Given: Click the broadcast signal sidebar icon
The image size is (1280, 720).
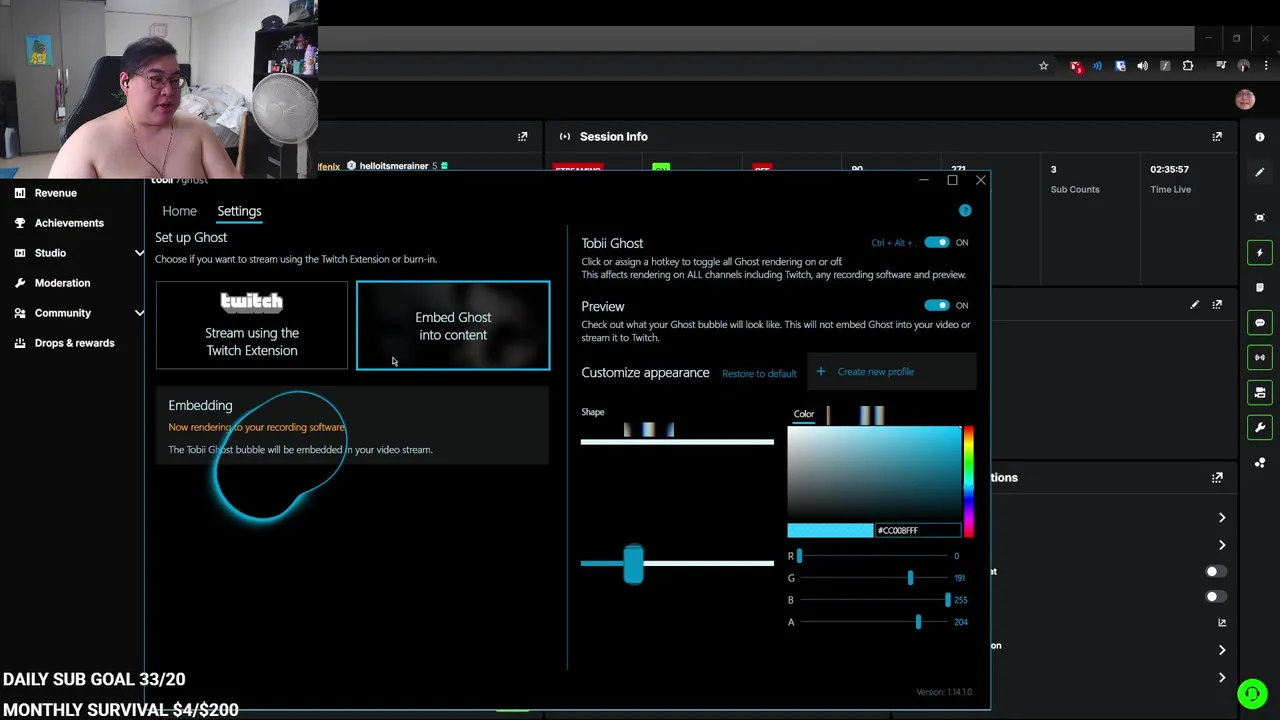Looking at the screenshot, I should [1260, 357].
